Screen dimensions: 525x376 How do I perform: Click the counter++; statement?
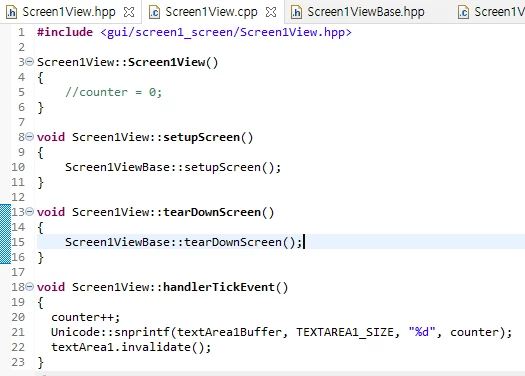(85, 317)
